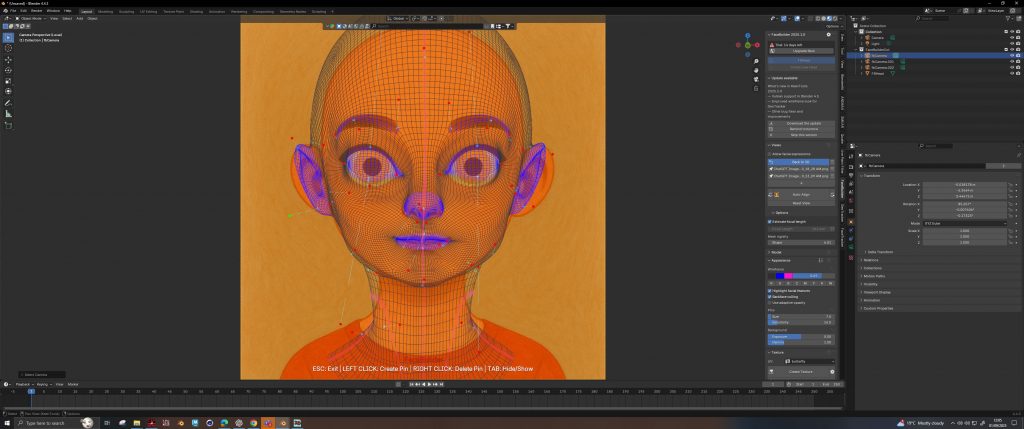This screenshot has width=1024, height=429.
Task: Click the FaceBuilder settings gear icon
Action: (828, 34)
